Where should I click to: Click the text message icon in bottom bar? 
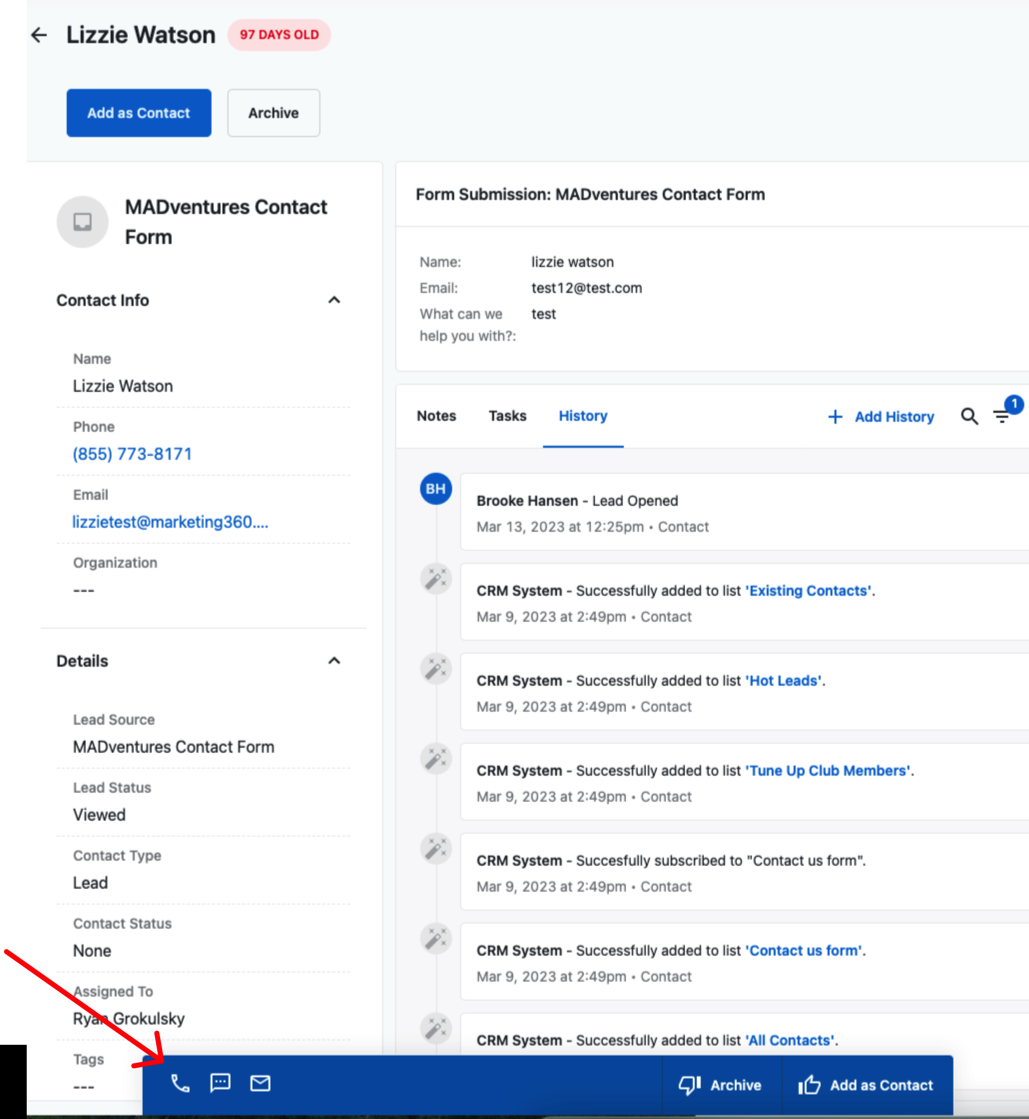click(220, 1083)
